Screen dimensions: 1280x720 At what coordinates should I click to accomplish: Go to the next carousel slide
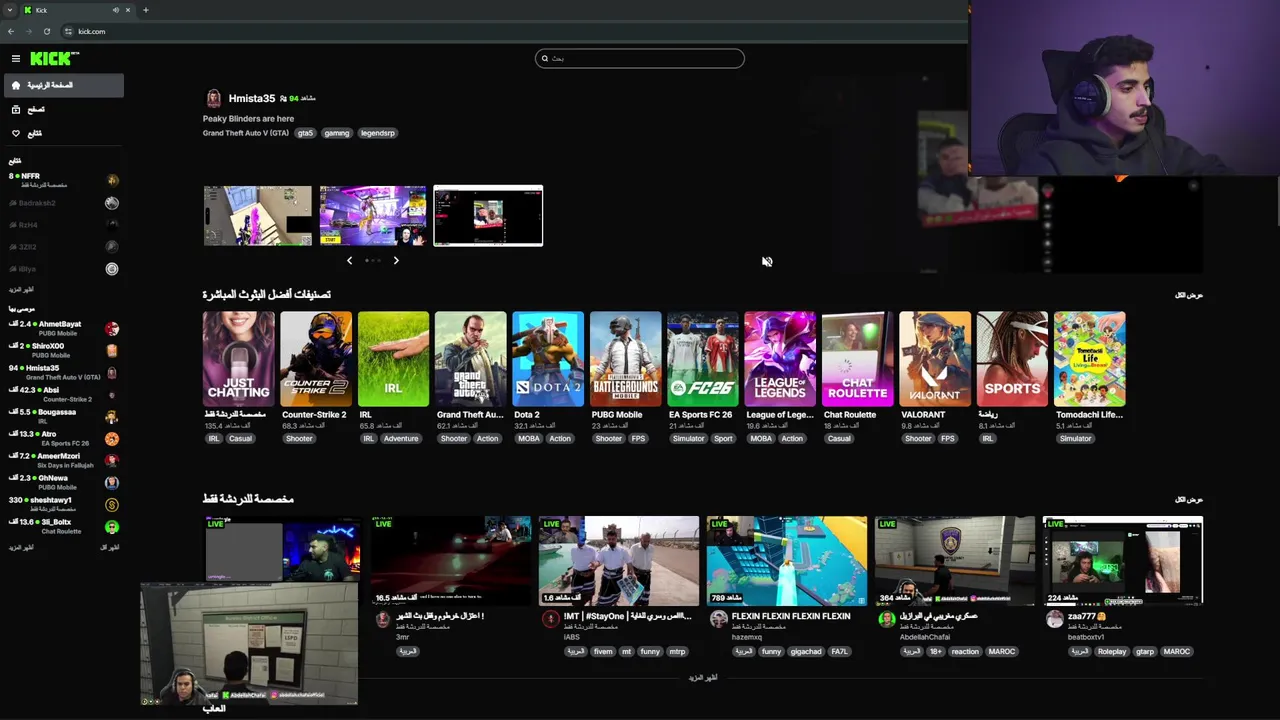pyautogui.click(x=396, y=260)
